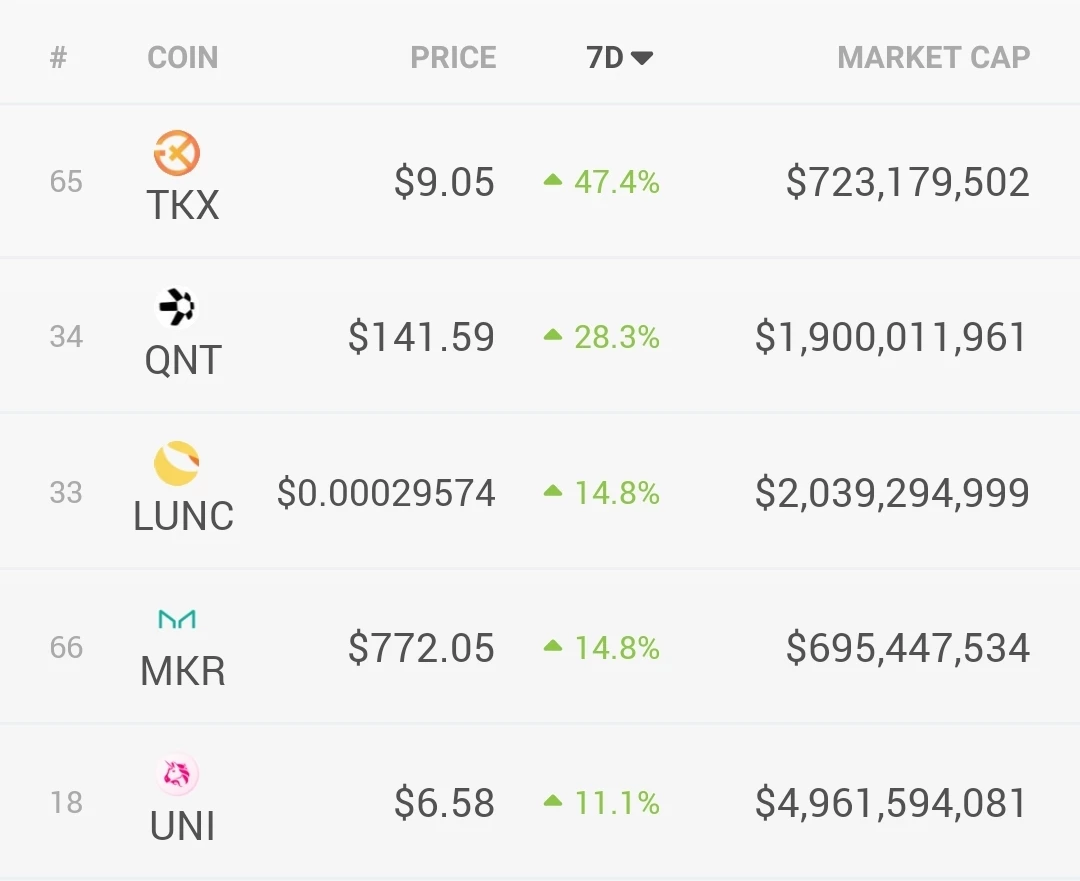
Task: Click the UNI pink unicorn icon
Action: pyautogui.click(x=177, y=774)
